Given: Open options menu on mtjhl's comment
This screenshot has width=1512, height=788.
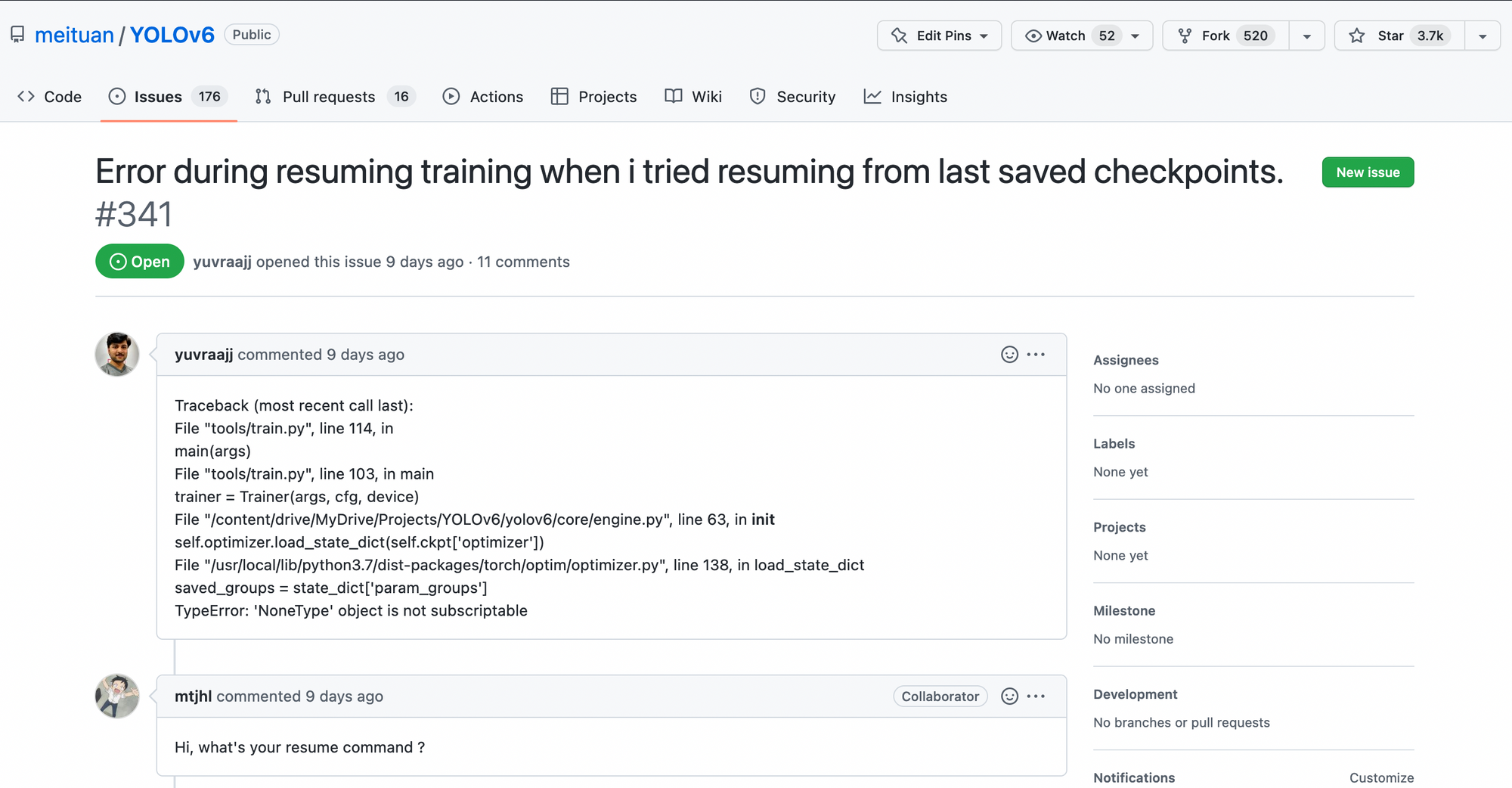Looking at the screenshot, I should [x=1036, y=696].
